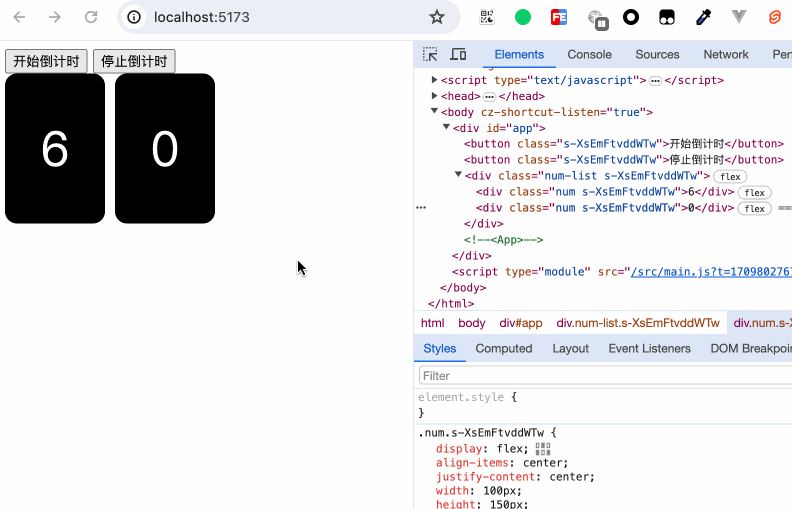The height and width of the screenshot is (509, 792).
Task: Open the green circle extension
Action: click(x=523, y=17)
